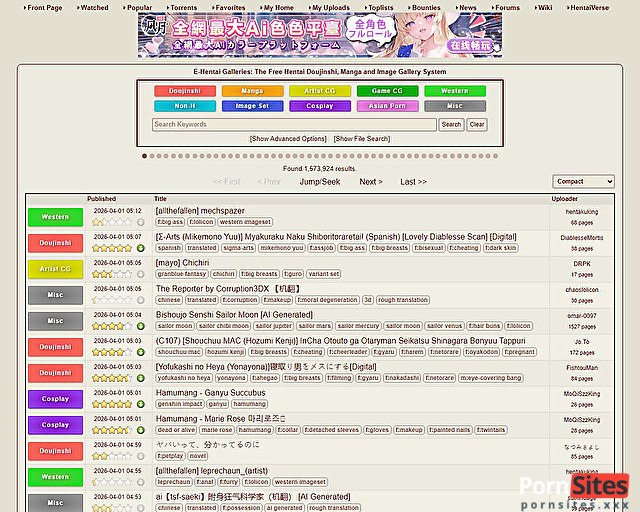Sort by the Published column header
640x512 pixels.
[x=101, y=199]
